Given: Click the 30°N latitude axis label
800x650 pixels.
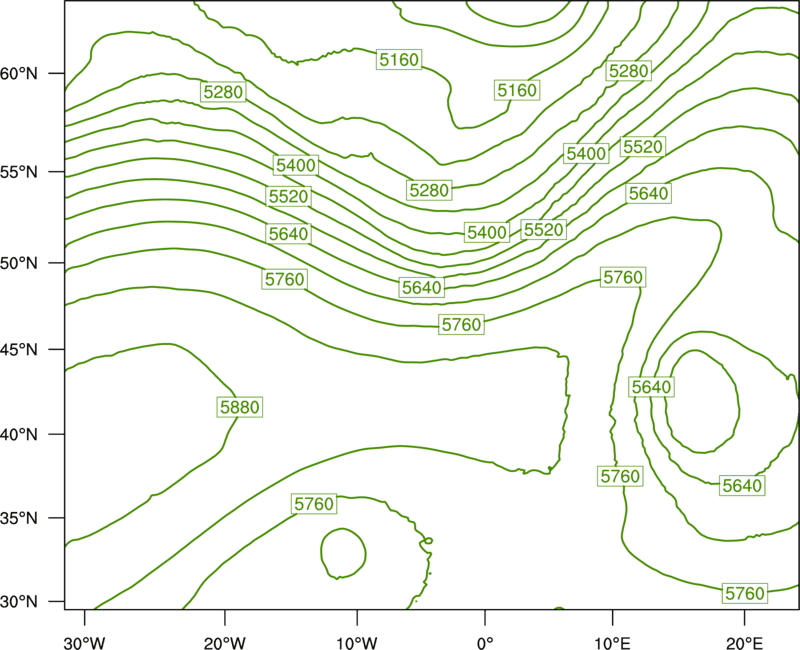Looking at the screenshot, I should point(19,602).
